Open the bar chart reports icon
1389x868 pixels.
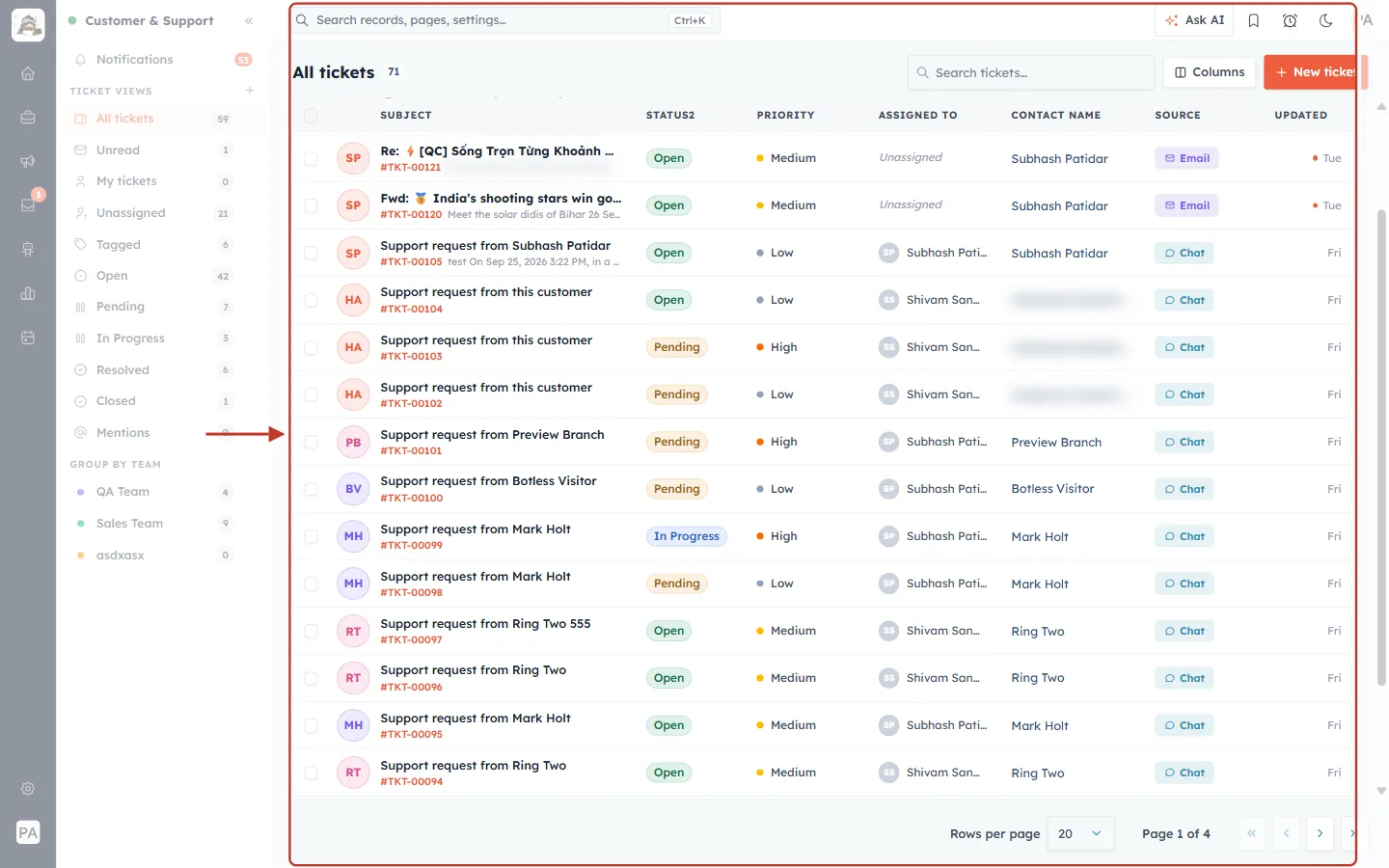[x=28, y=293]
